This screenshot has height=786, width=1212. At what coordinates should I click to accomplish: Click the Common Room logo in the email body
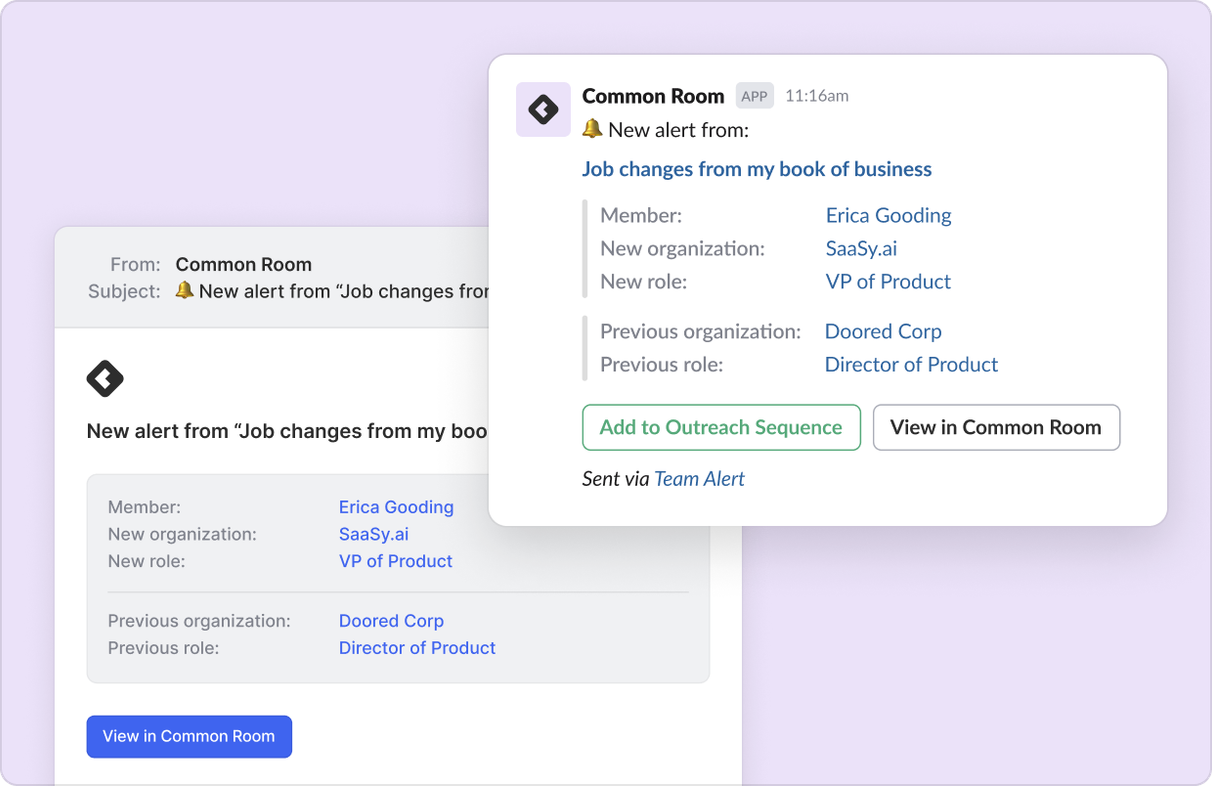(x=105, y=379)
